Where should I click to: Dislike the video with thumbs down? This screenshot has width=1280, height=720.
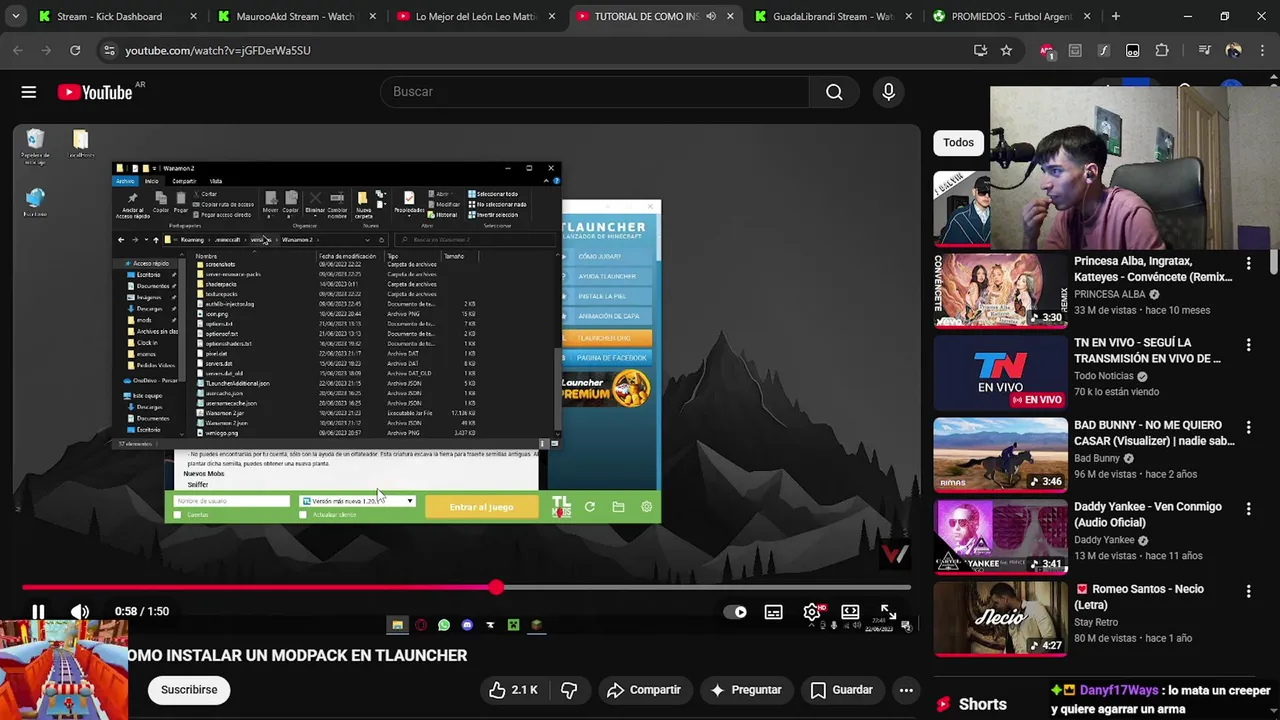pyautogui.click(x=569, y=690)
